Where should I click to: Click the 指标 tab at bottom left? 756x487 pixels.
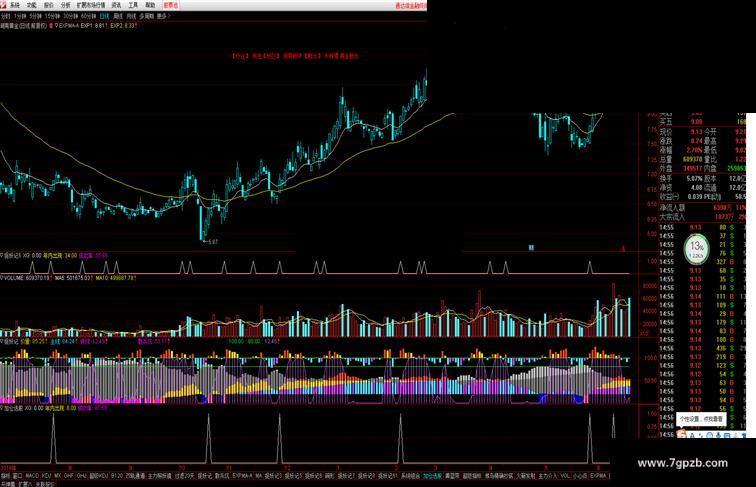point(5,476)
